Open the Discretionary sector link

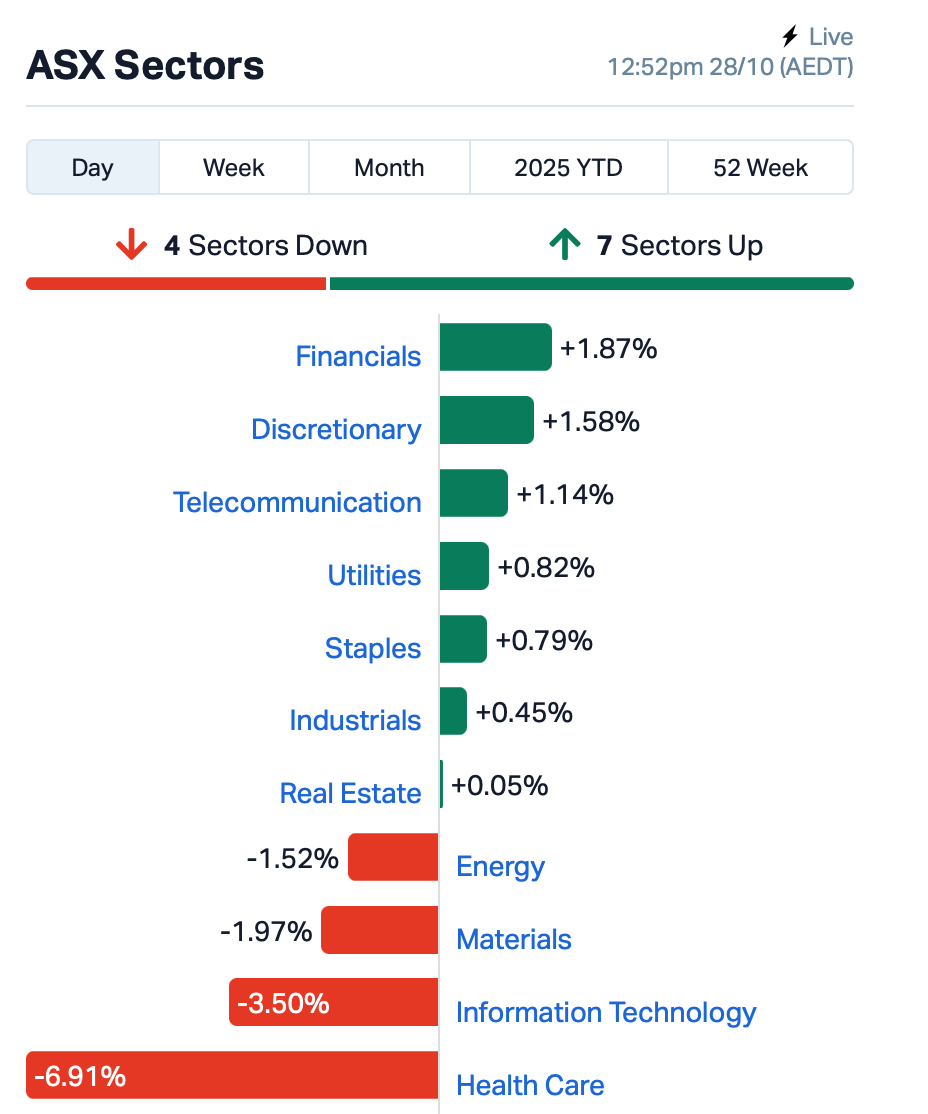pyautogui.click(x=336, y=429)
